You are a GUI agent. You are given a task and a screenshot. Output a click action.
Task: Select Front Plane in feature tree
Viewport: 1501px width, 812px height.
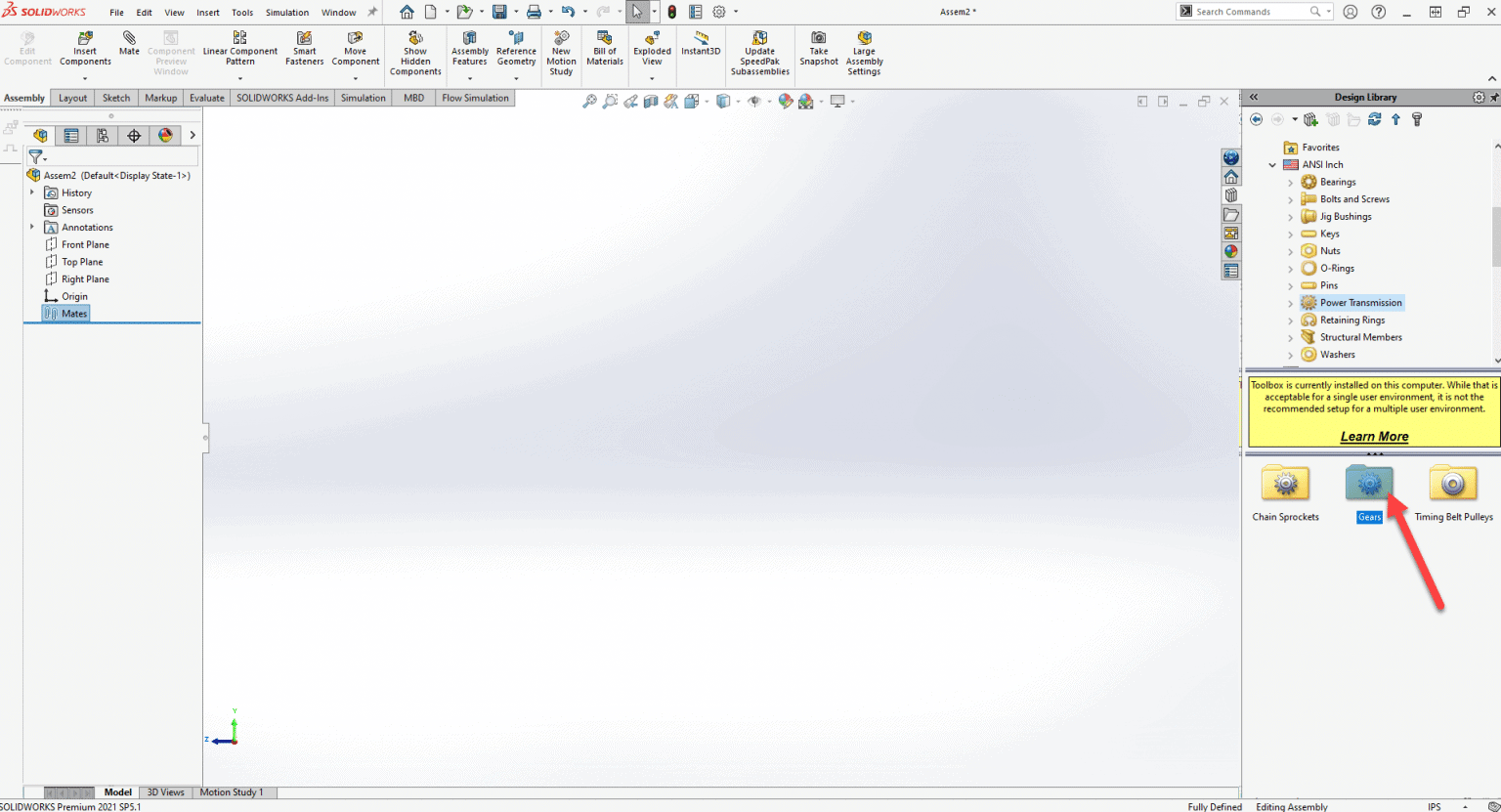click(x=85, y=244)
